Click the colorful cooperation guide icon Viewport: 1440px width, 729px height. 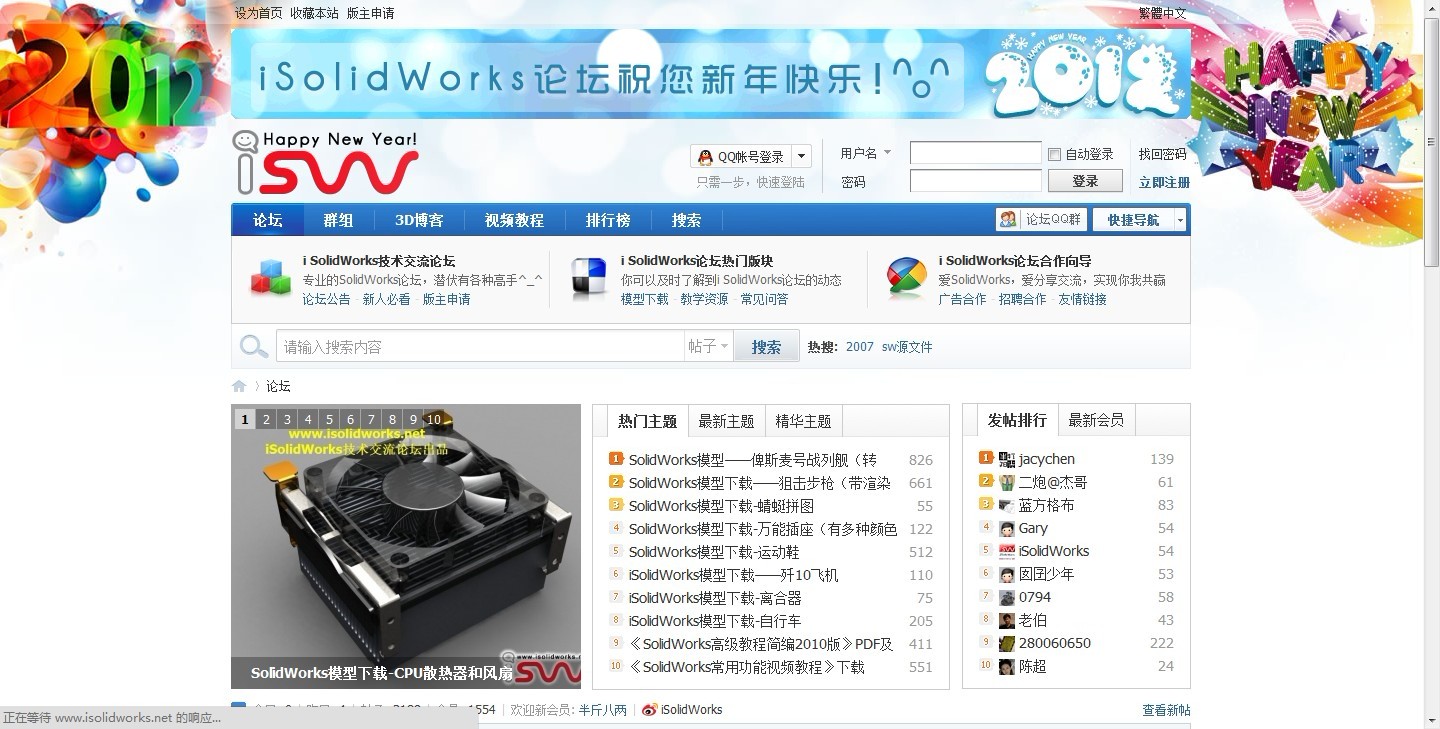(x=906, y=279)
